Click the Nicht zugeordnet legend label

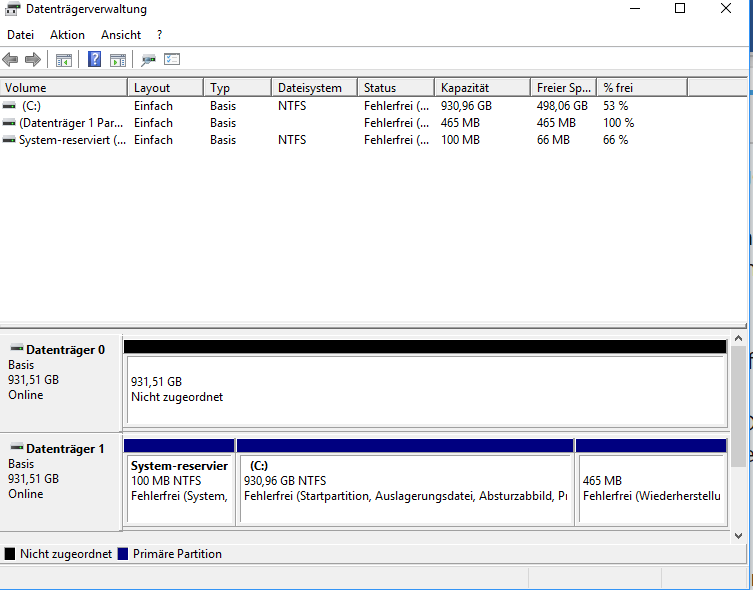(x=66, y=554)
